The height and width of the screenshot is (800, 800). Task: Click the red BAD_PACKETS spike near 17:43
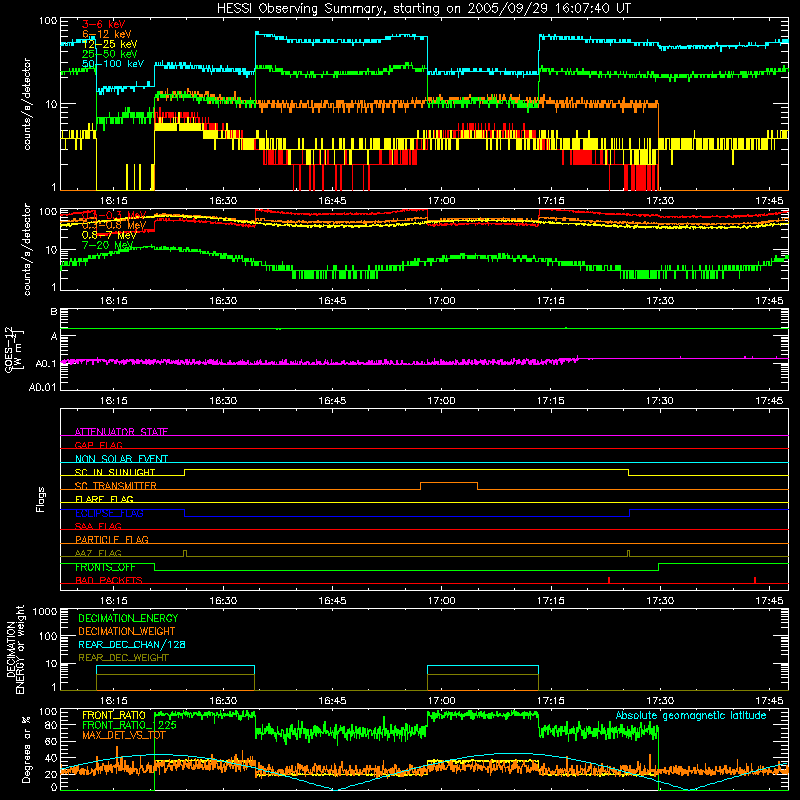pos(755,580)
